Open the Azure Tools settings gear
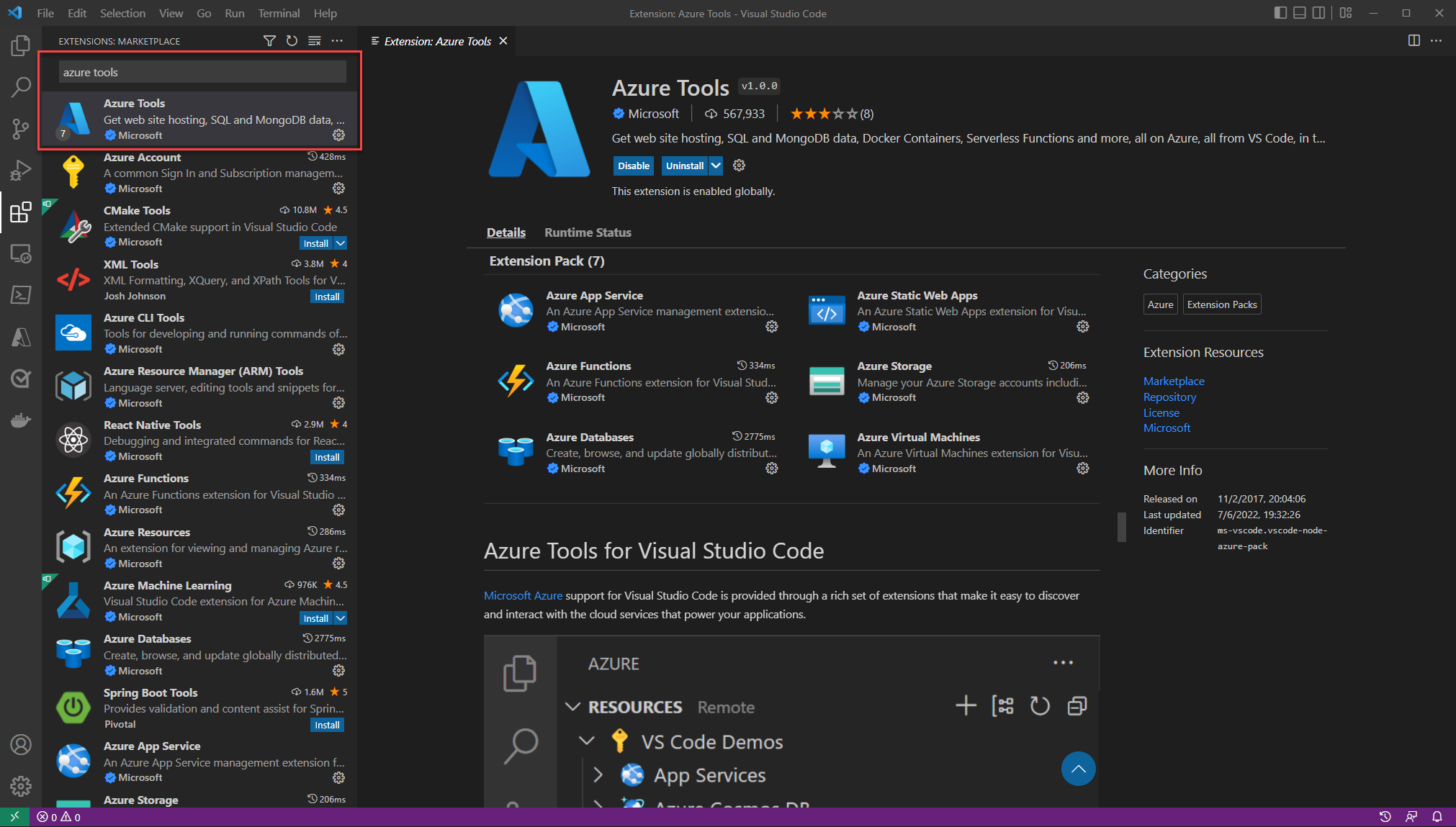The width and height of the screenshot is (1456, 827). pos(339,135)
